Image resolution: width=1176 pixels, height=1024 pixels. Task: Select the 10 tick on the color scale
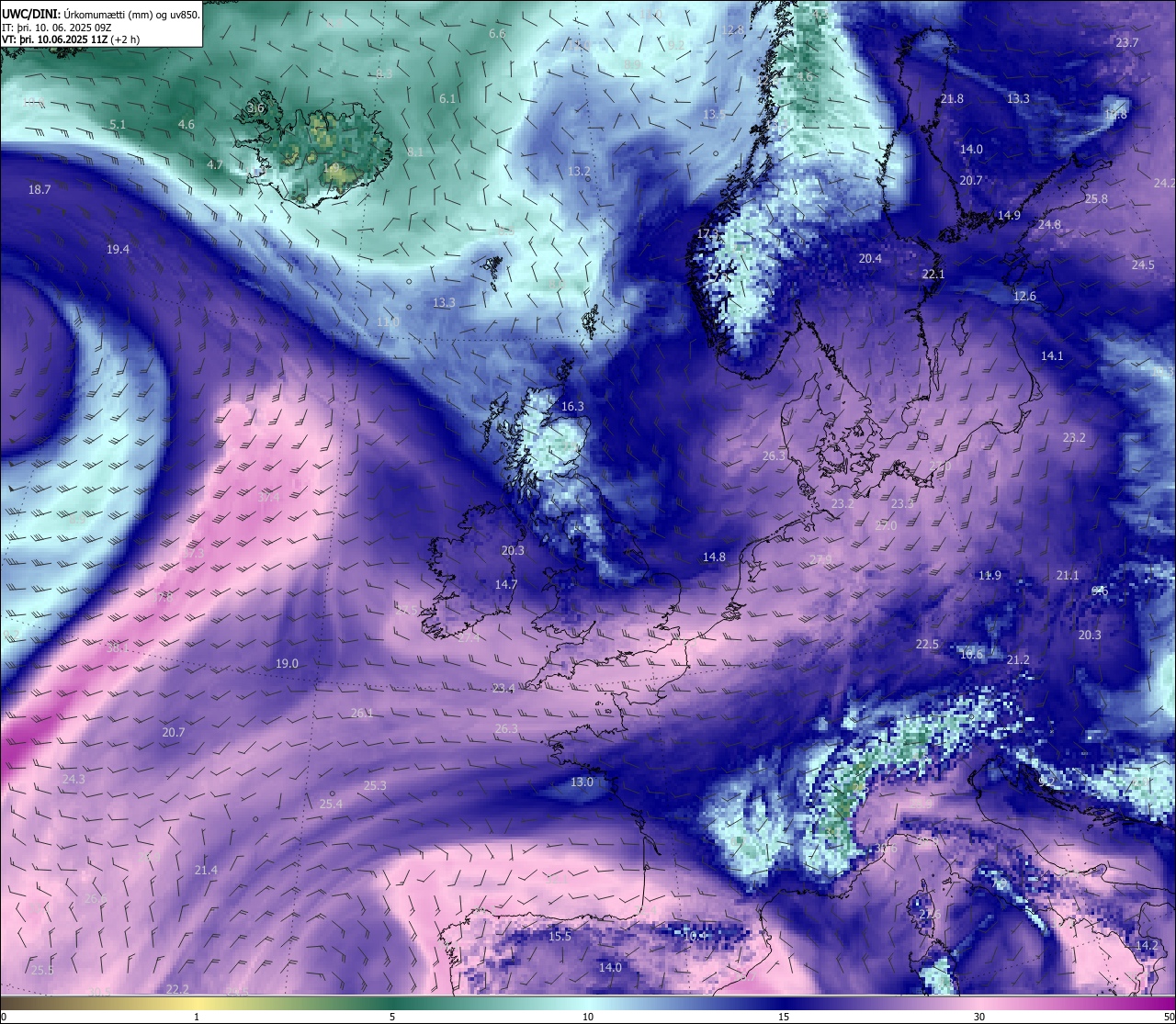coord(588,1017)
